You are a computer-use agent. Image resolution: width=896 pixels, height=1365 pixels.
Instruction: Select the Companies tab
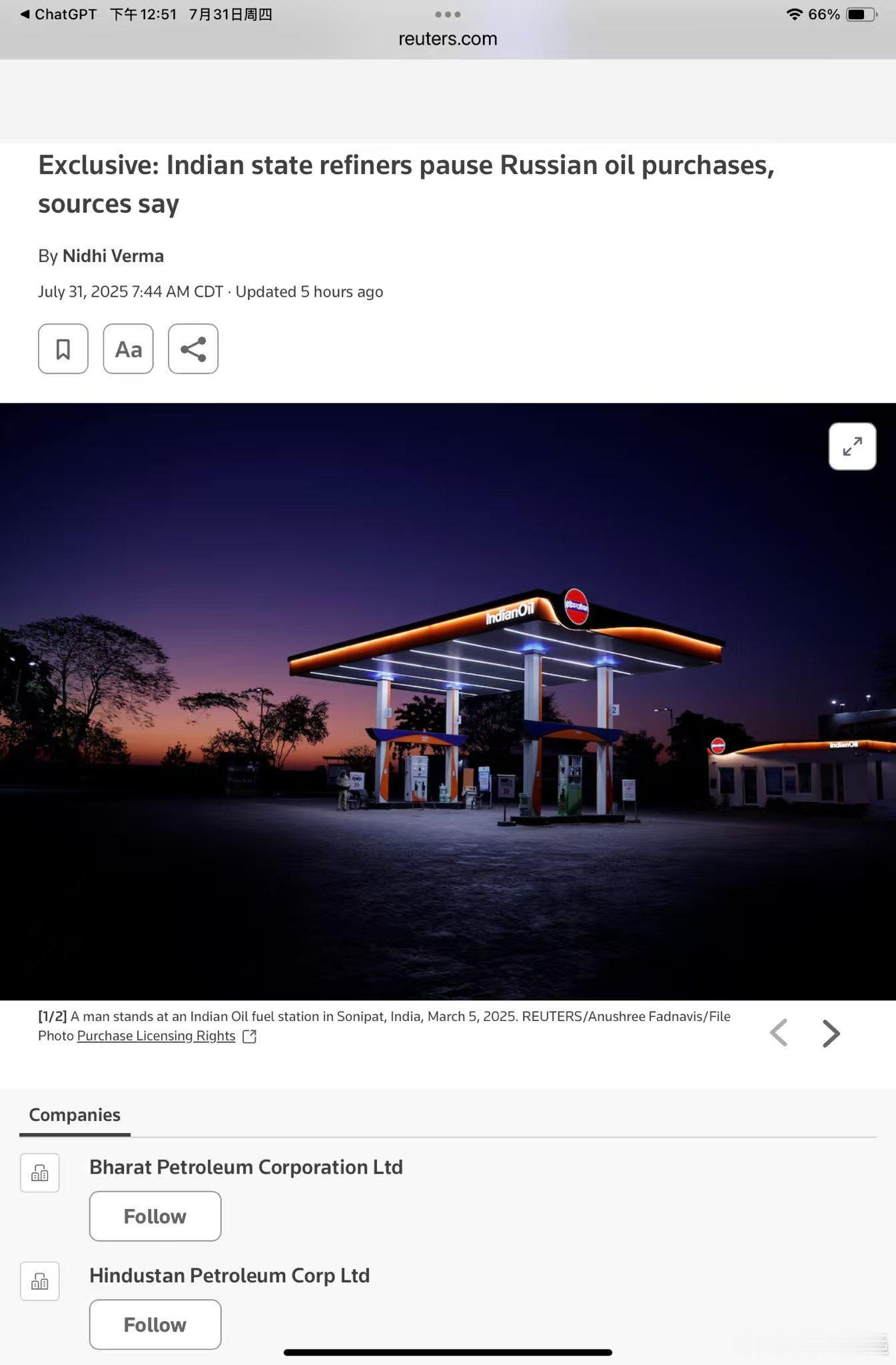(75, 1115)
